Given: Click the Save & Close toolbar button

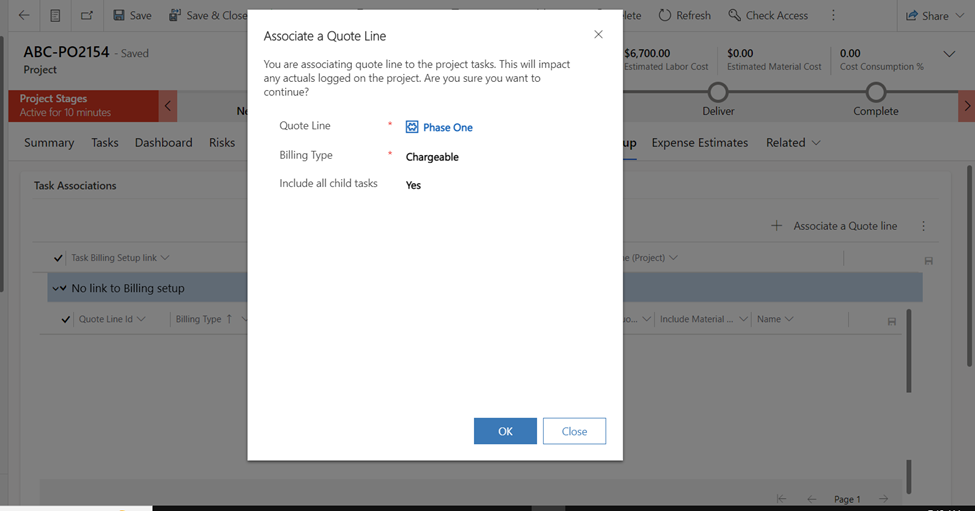Looking at the screenshot, I should pyautogui.click(x=208, y=16).
